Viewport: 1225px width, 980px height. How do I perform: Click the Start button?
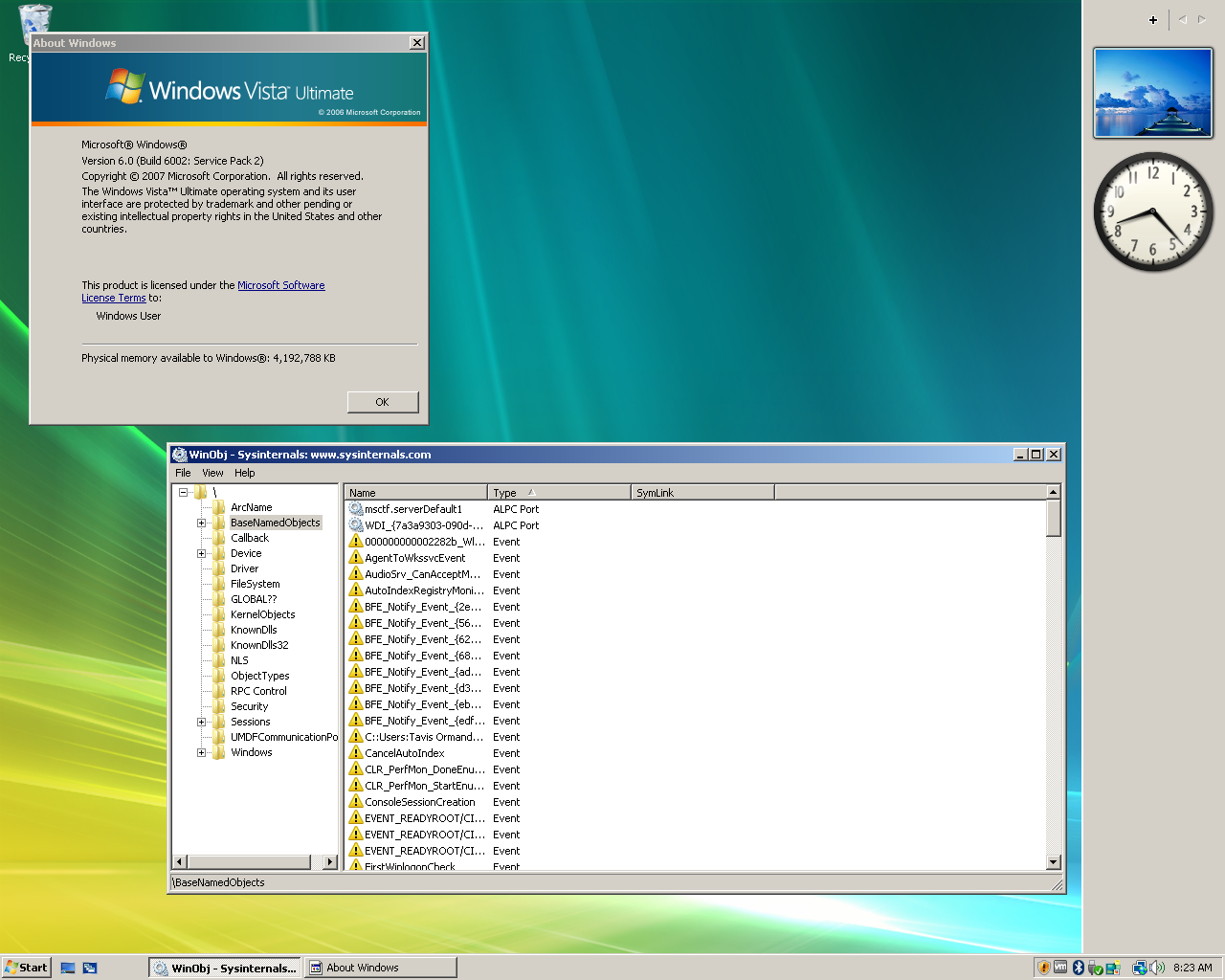point(26,968)
